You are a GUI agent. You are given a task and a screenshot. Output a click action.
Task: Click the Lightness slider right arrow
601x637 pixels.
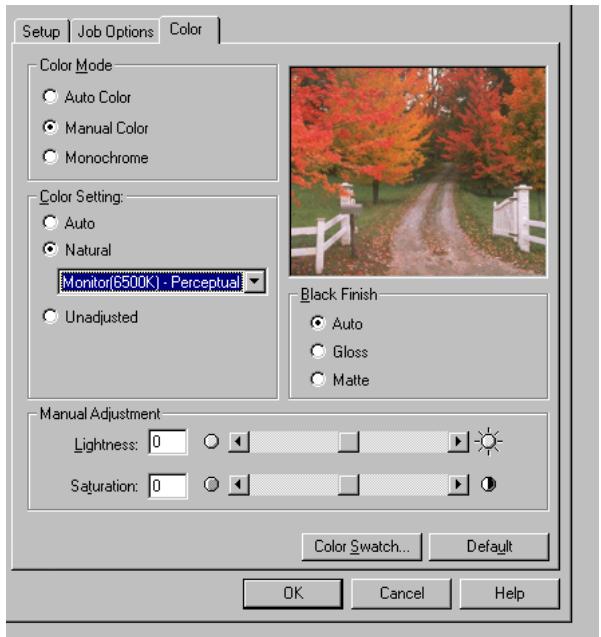tap(458, 442)
